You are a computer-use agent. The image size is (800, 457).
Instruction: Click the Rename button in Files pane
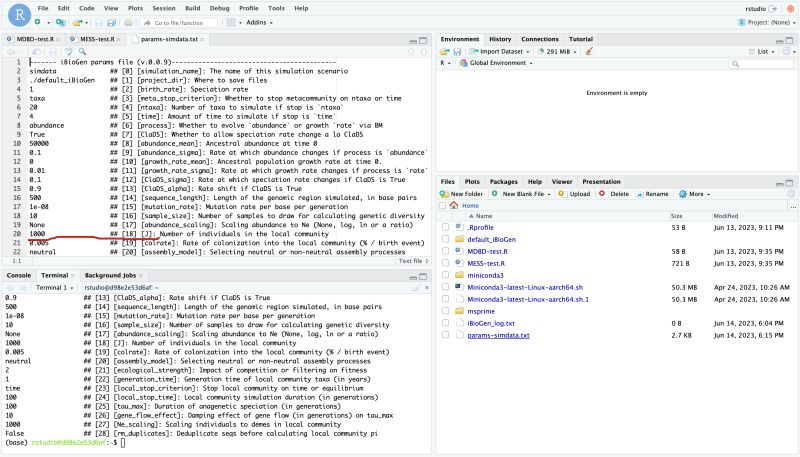653,194
